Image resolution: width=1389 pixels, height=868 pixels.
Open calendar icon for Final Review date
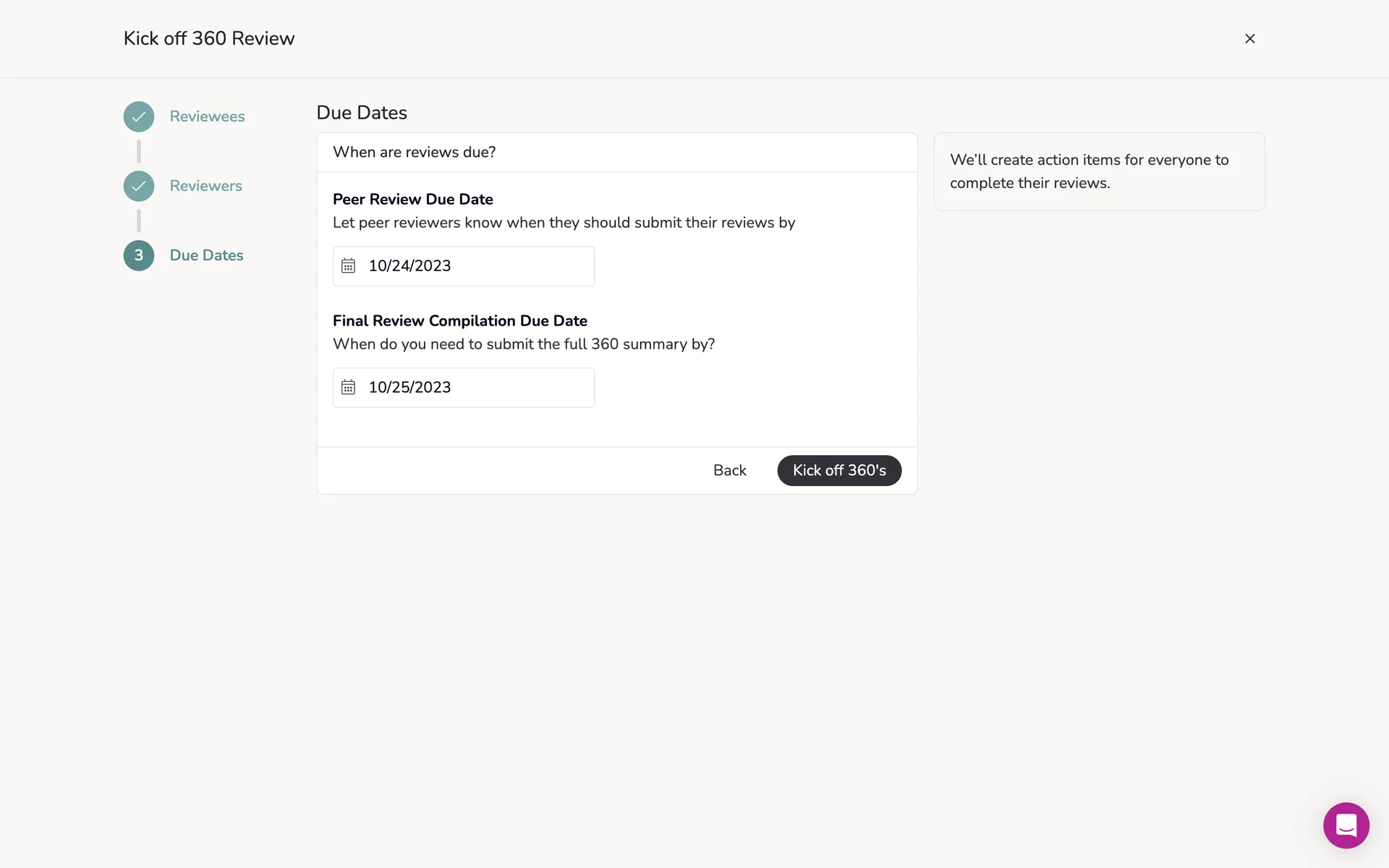tap(348, 388)
